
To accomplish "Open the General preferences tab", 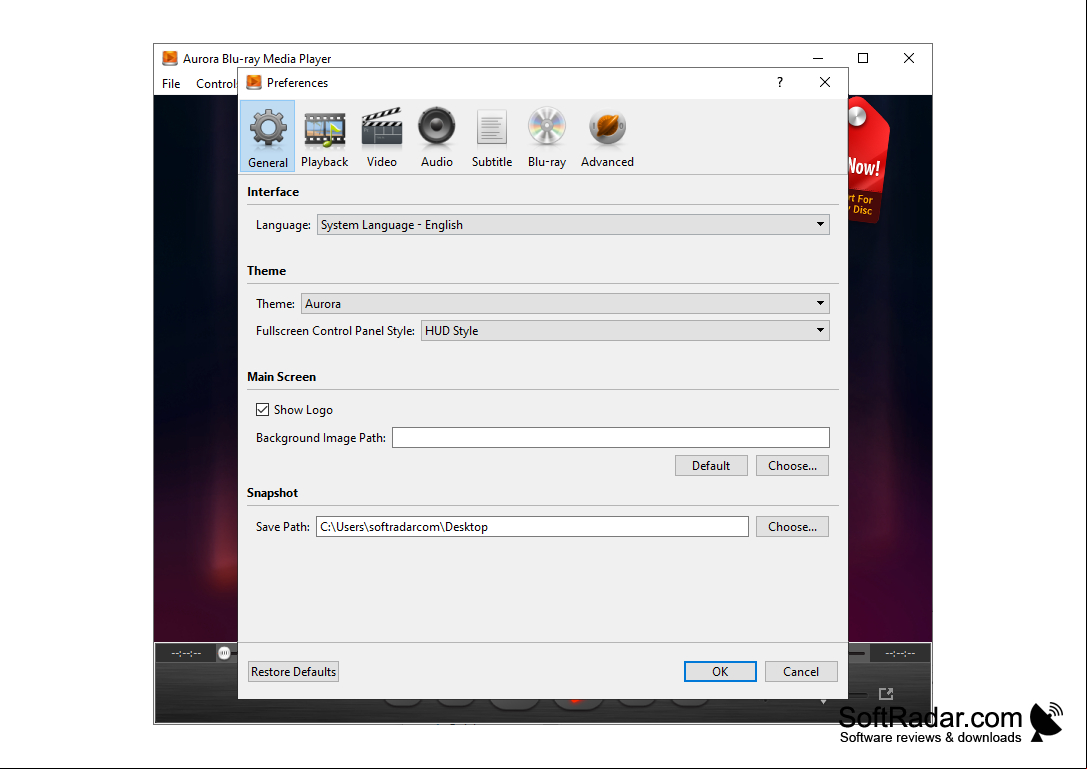I will (268, 136).
